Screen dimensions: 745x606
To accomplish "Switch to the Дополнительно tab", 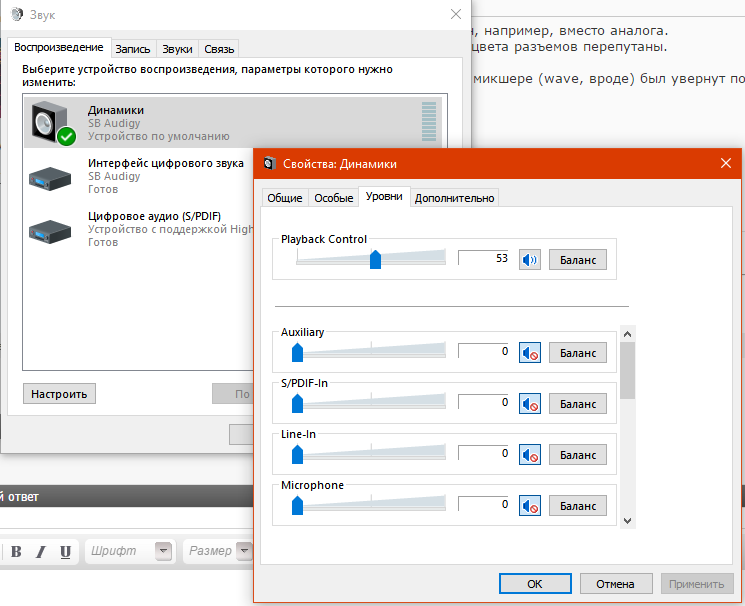I will coord(454,198).
